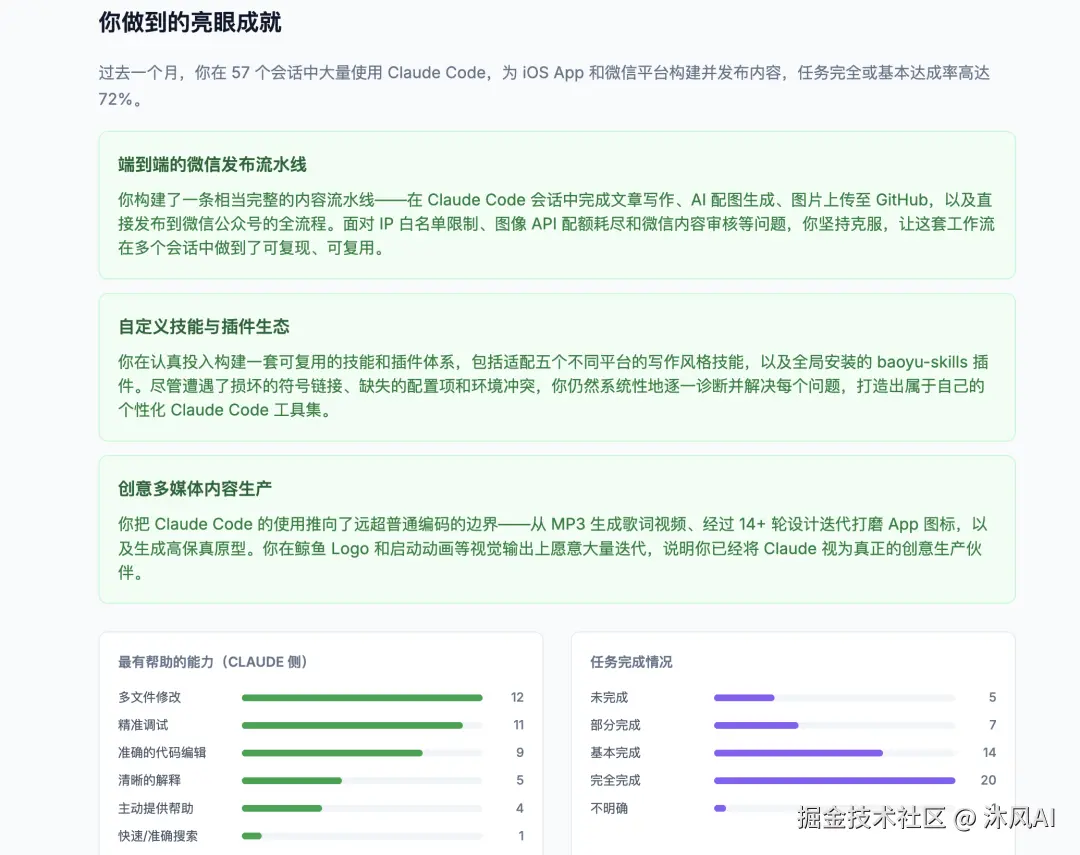This screenshot has width=1080, height=855.
Task: Click the 多文件修改 row label
Action: [x=149, y=697]
